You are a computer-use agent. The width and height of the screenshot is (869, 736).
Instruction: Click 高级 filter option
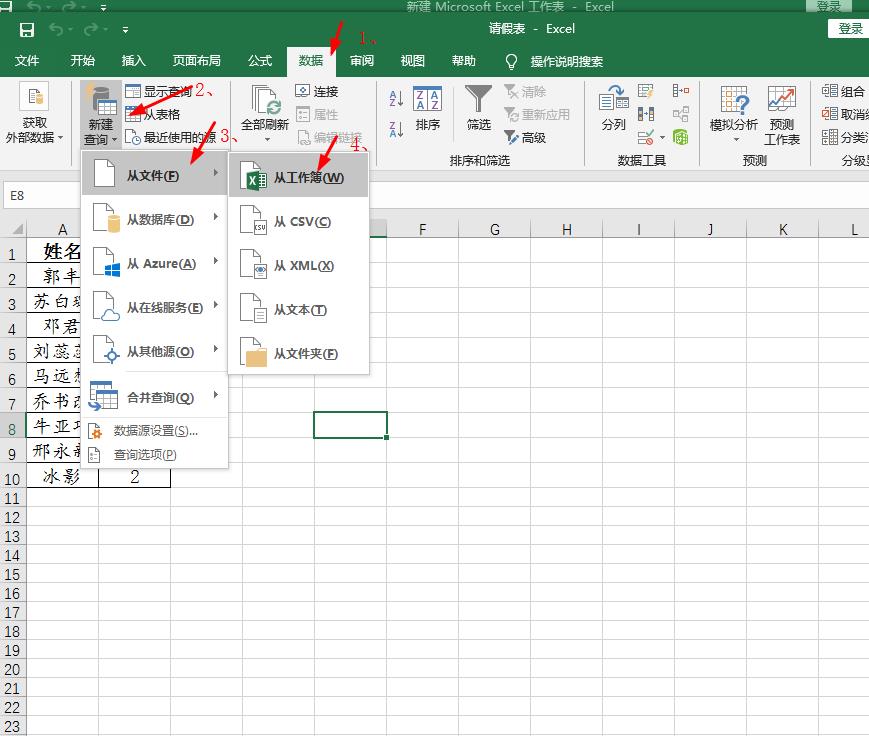click(525, 137)
